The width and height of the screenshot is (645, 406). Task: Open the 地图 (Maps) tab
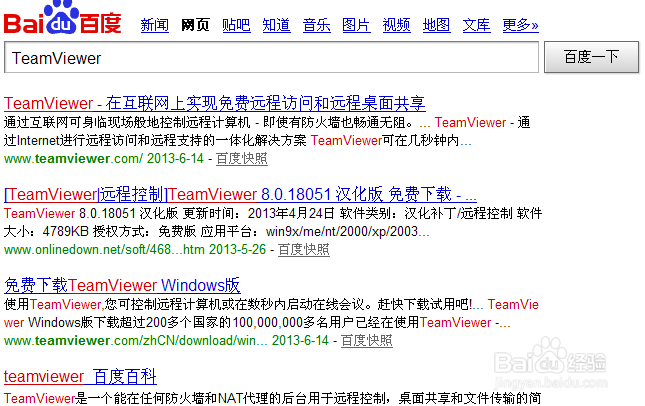(436, 25)
